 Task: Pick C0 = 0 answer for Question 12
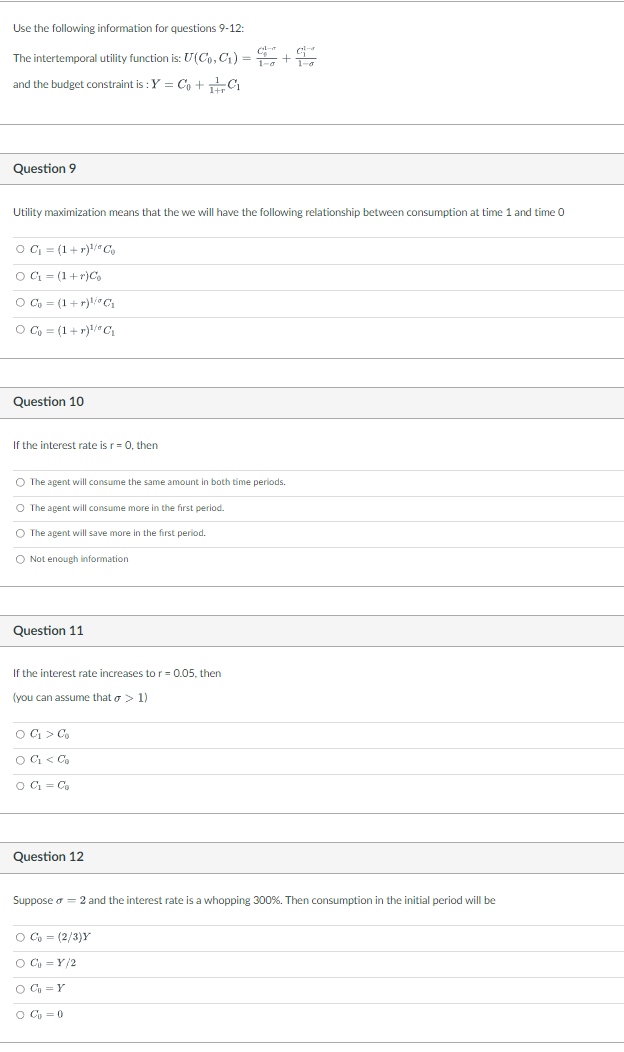click(x=19, y=1014)
